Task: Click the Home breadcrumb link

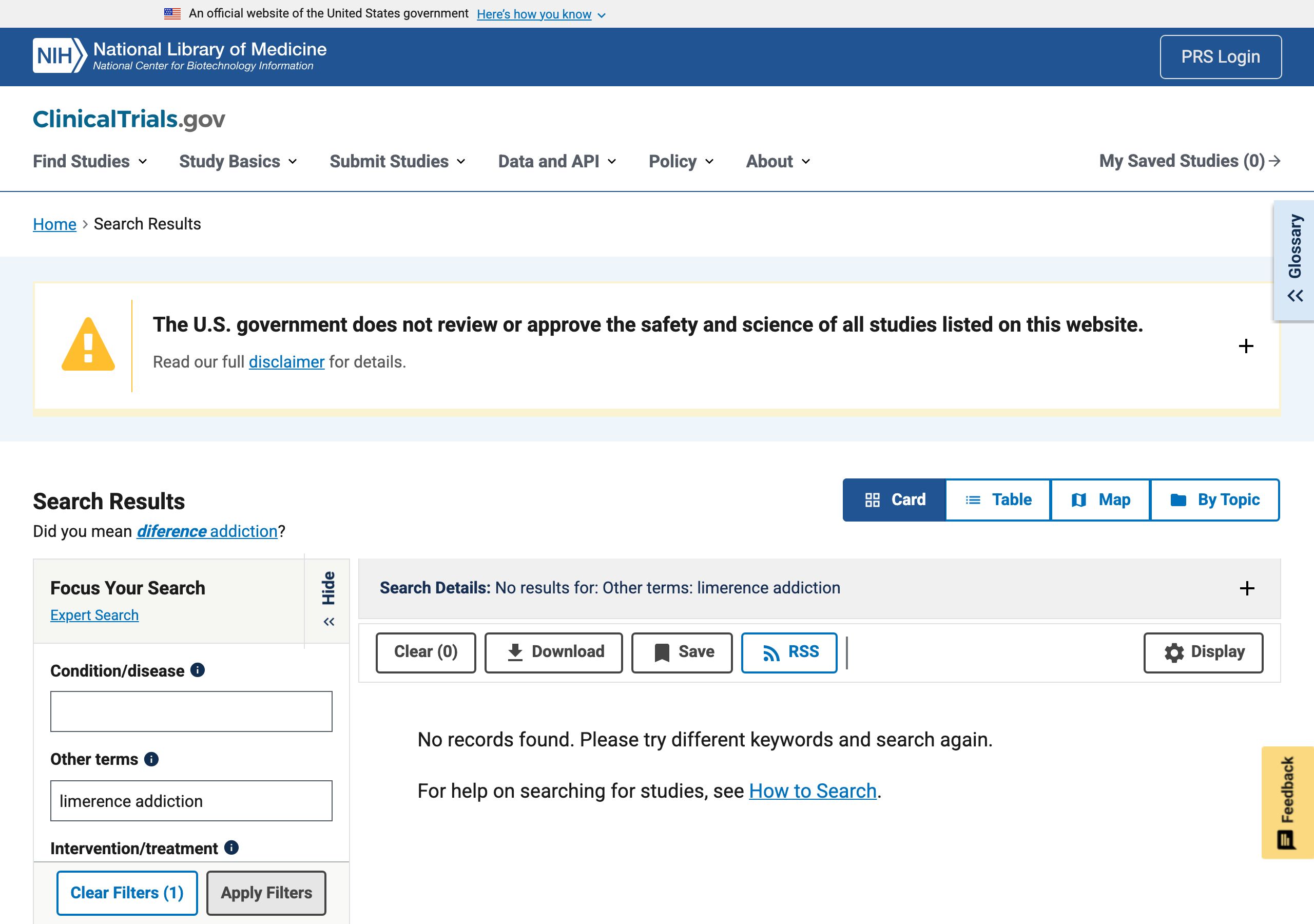Action: (x=54, y=224)
